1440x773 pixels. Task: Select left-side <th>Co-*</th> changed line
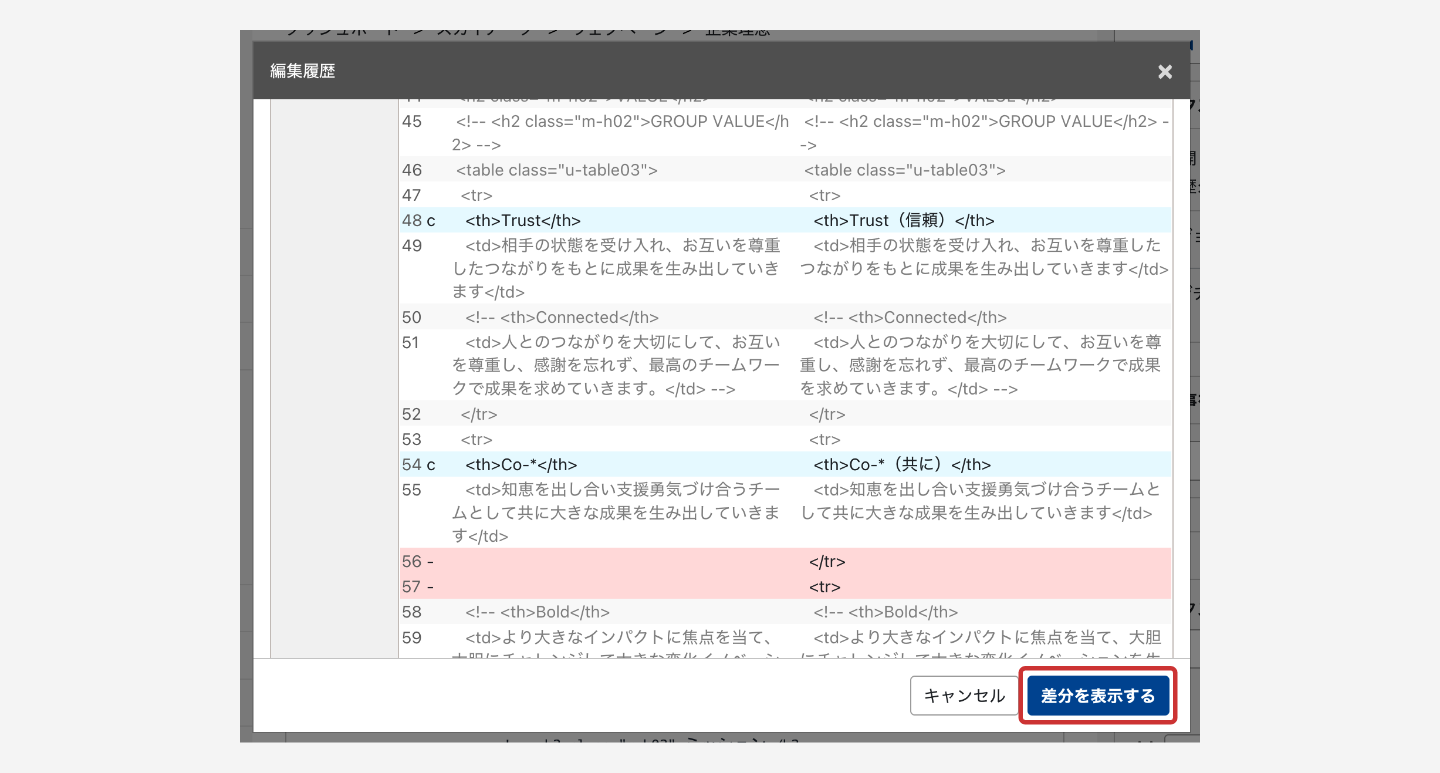[x=521, y=465]
